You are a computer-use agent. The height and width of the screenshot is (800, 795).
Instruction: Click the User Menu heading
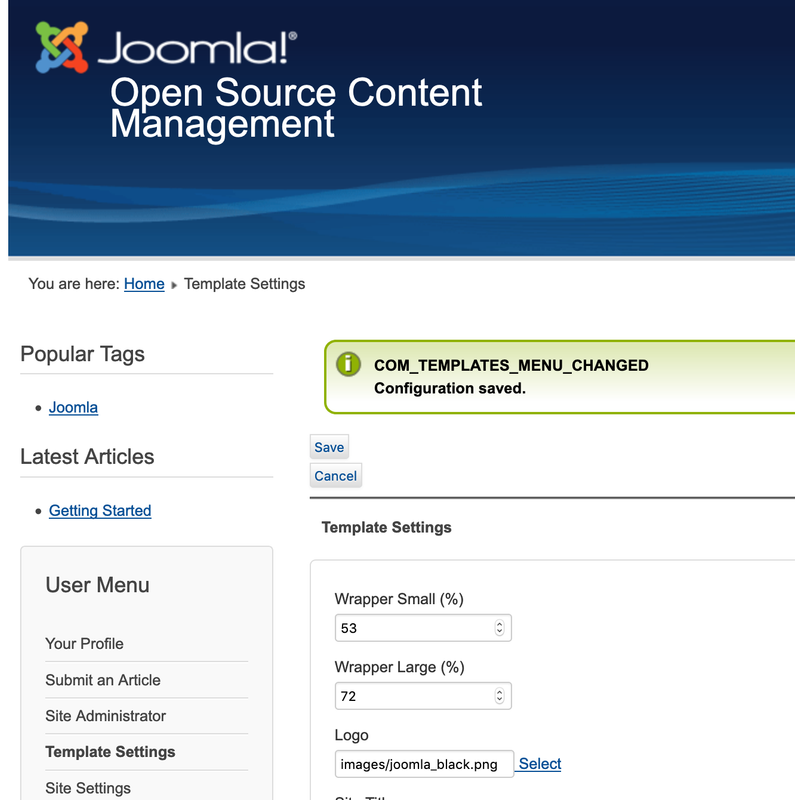pos(97,585)
